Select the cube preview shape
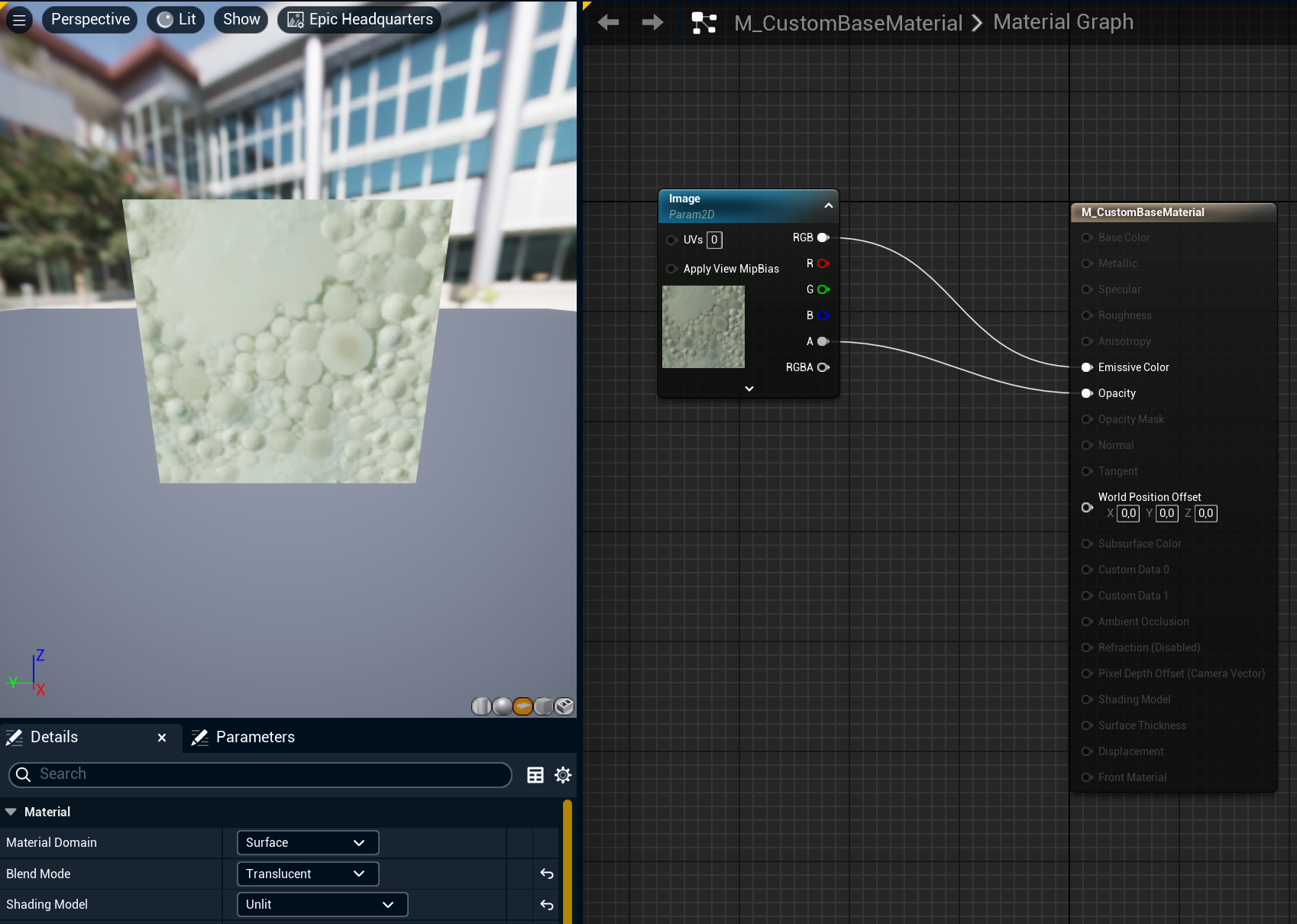Viewport: 1297px width, 924px height. point(543,706)
